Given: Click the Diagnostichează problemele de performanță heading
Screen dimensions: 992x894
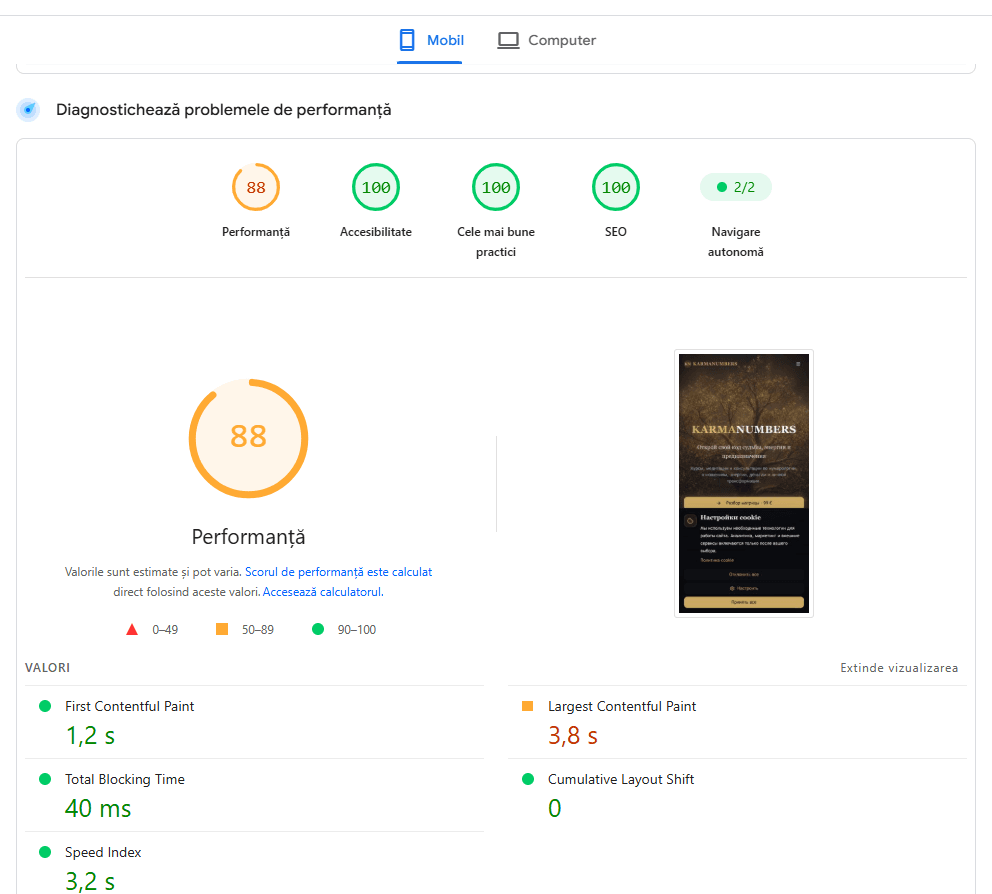Looking at the screenshot, I should pos(223,109).
